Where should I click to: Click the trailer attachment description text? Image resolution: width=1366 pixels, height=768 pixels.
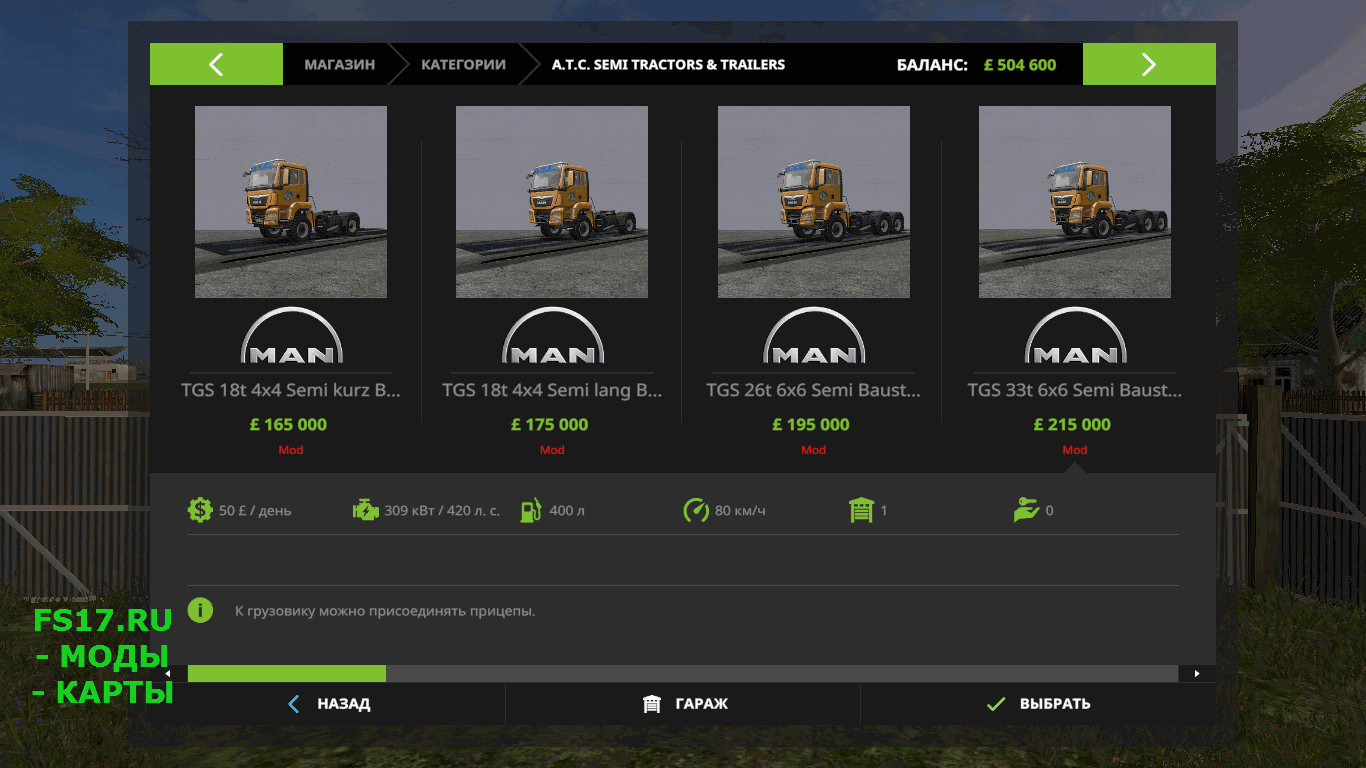click(x=385, y=610)
